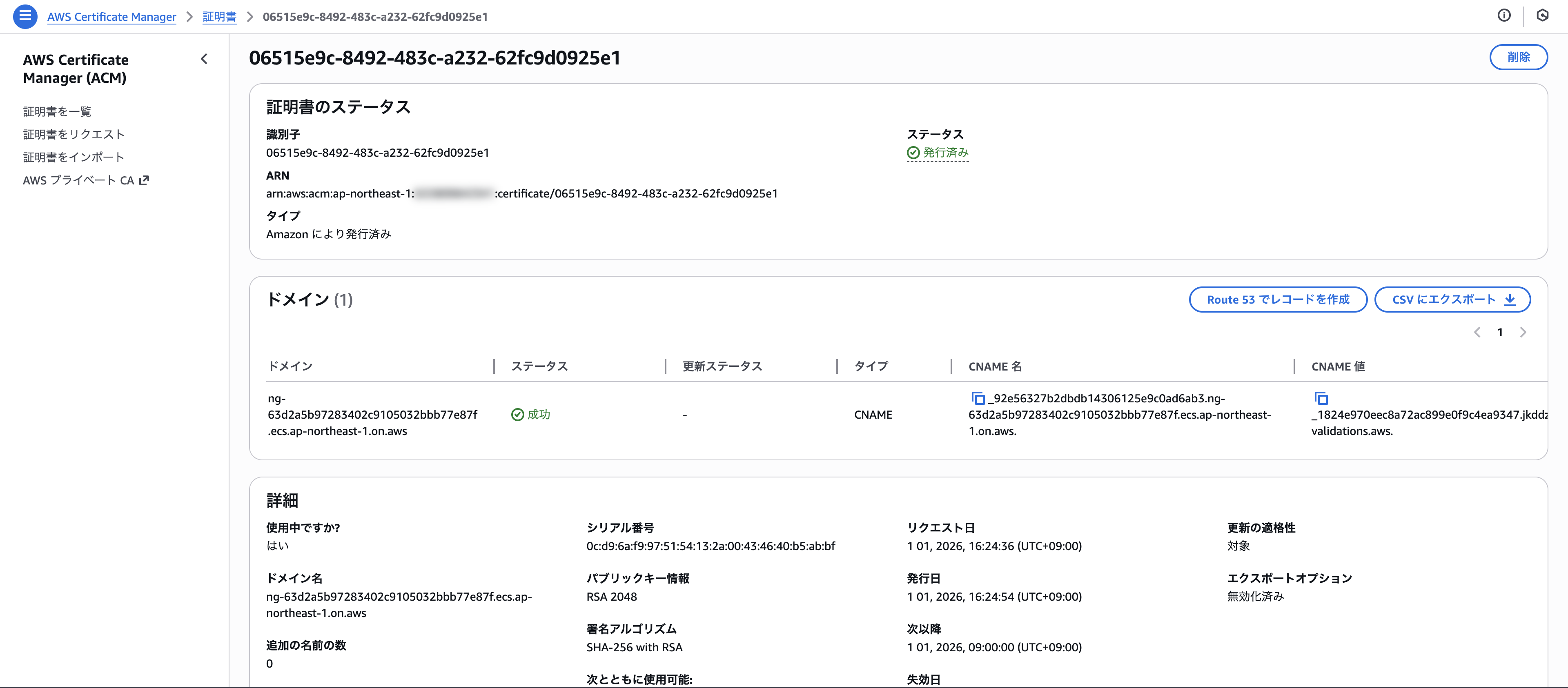Screen dimensions: 1568x688
Task: Open 証明書を一覧 in sidebar
Action: tap(57, 111)
